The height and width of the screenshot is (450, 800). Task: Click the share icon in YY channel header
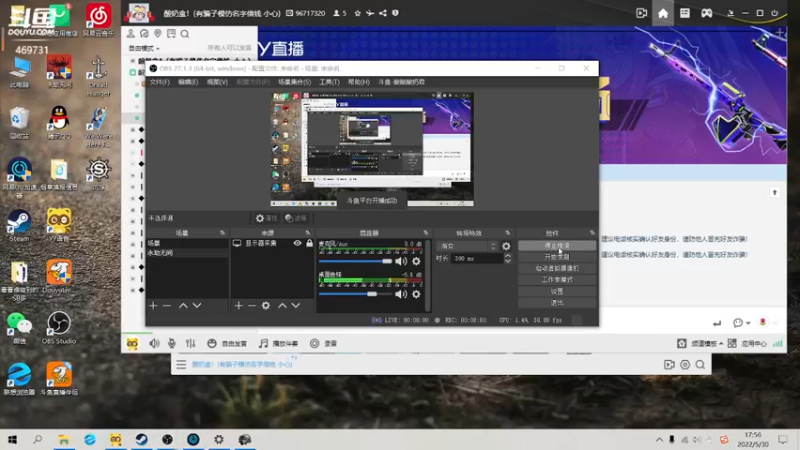tap(383, 13)
